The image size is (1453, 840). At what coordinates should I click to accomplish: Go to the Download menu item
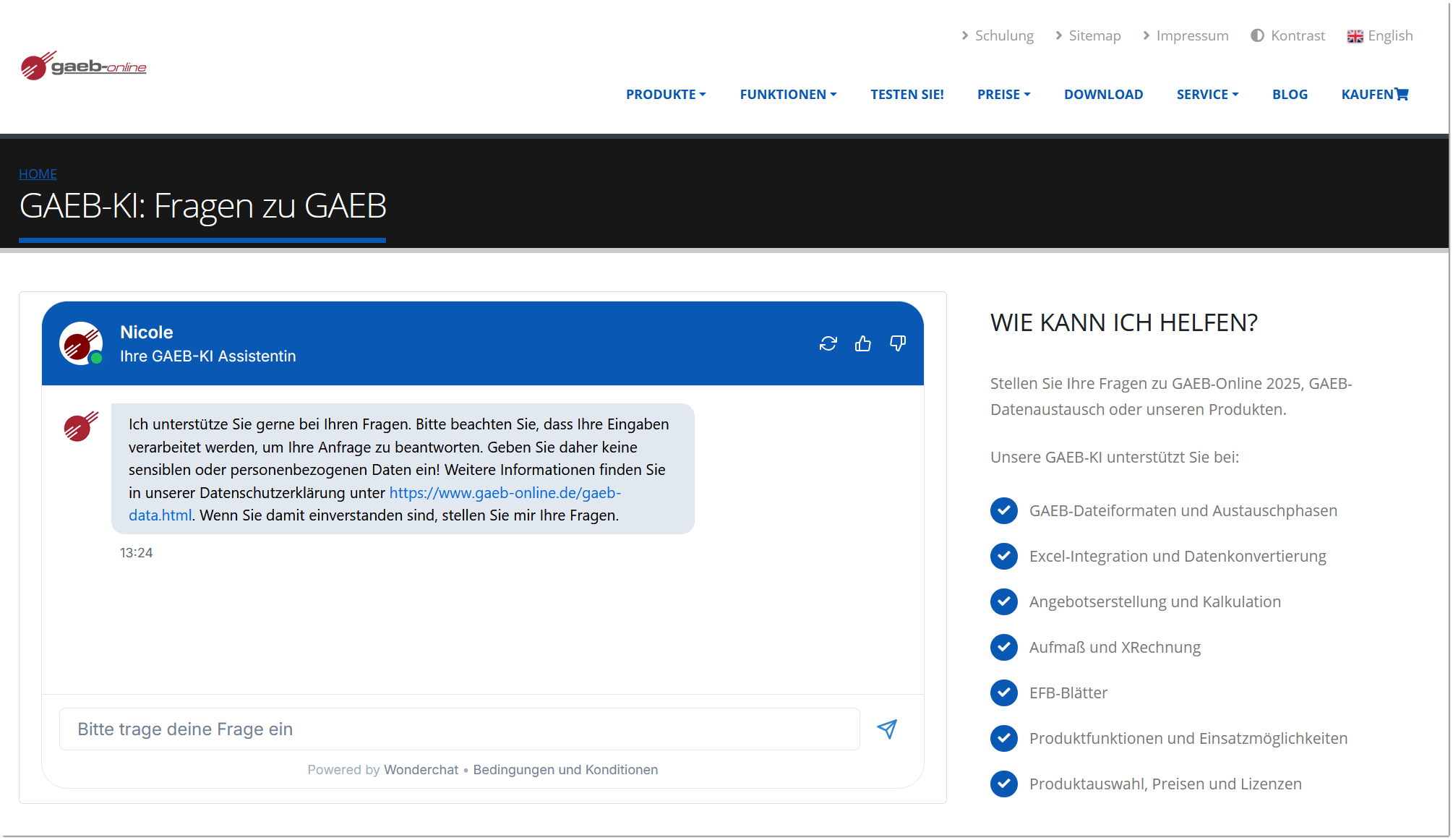(1103, 94)
